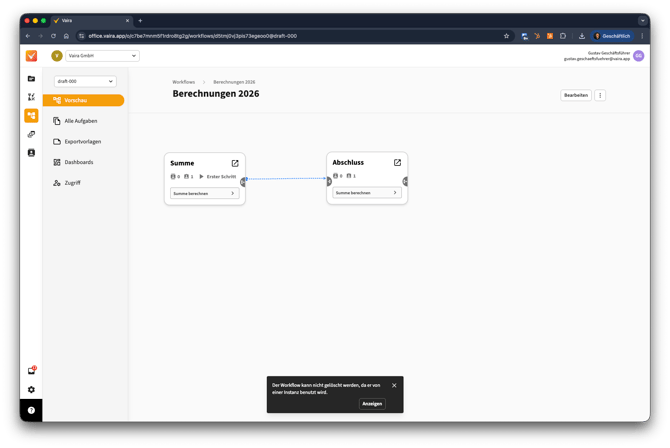Open the Vaira GmbH organization dropdown

(x=102, y=56)
